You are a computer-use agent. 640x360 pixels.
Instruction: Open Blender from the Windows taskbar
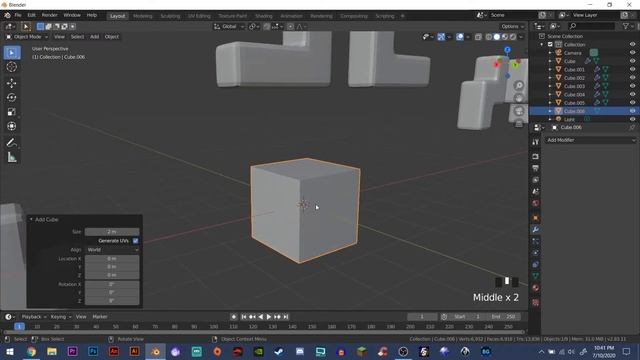(156, 351)
